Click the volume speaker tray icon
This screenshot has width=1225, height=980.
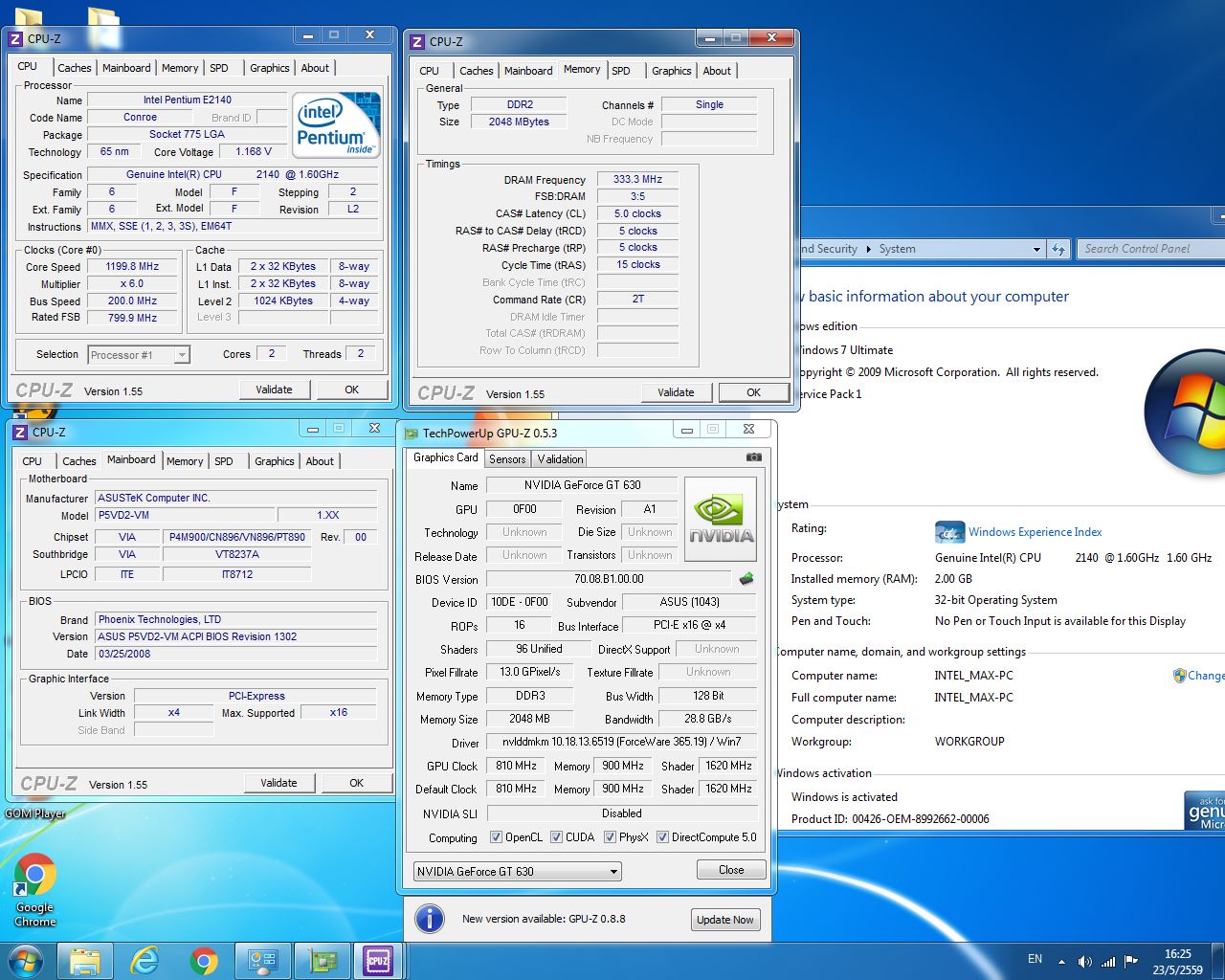(1083, 961)
